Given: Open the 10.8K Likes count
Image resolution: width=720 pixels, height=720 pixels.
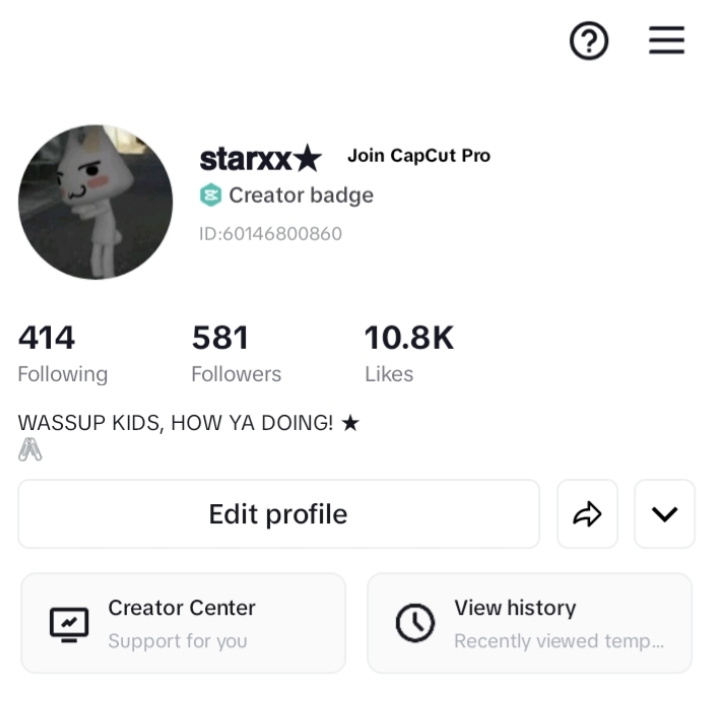Looking at the screenshot, I should pos(409,353).
